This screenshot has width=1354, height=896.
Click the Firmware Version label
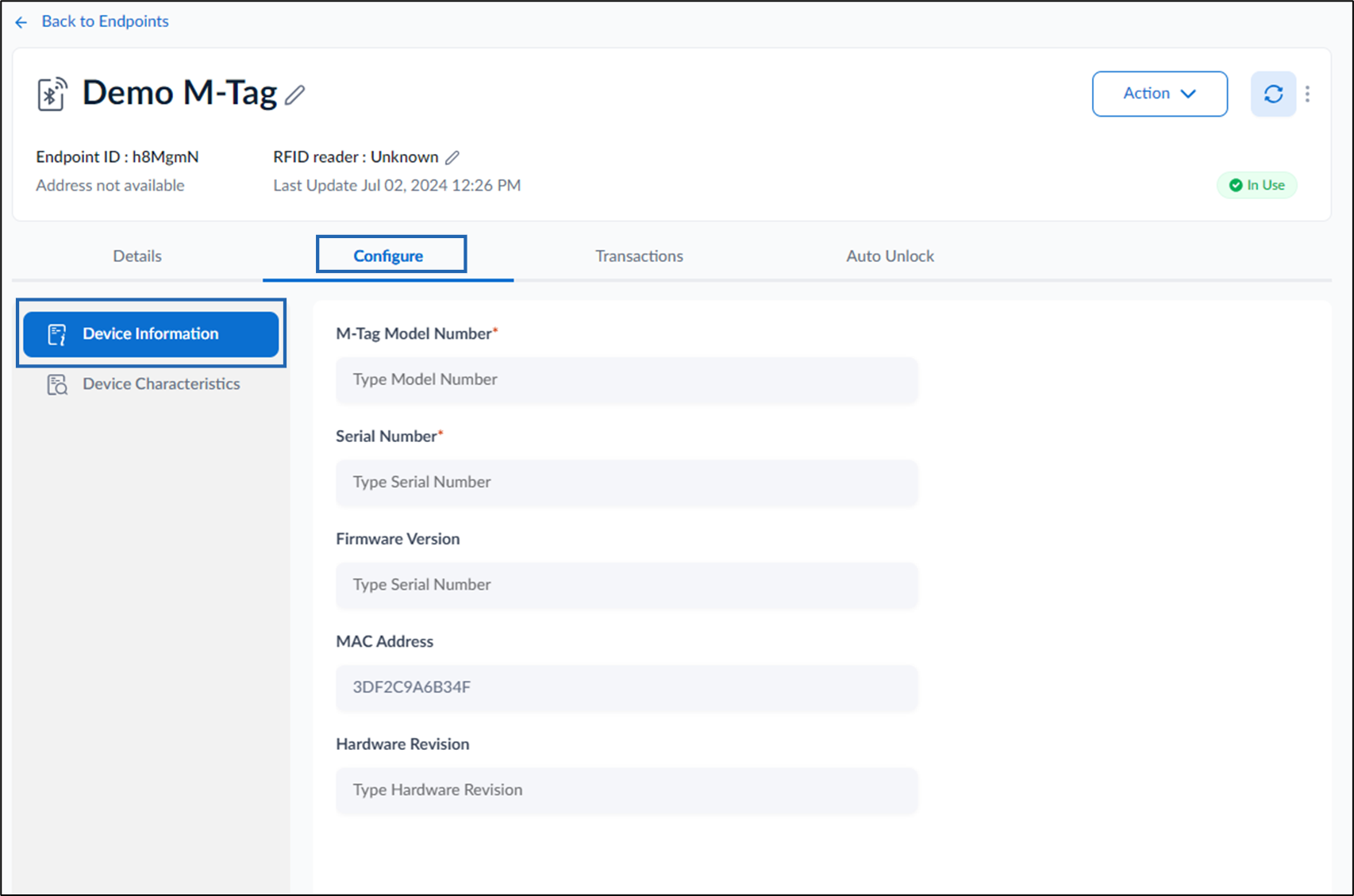click(x=398, y=538)
